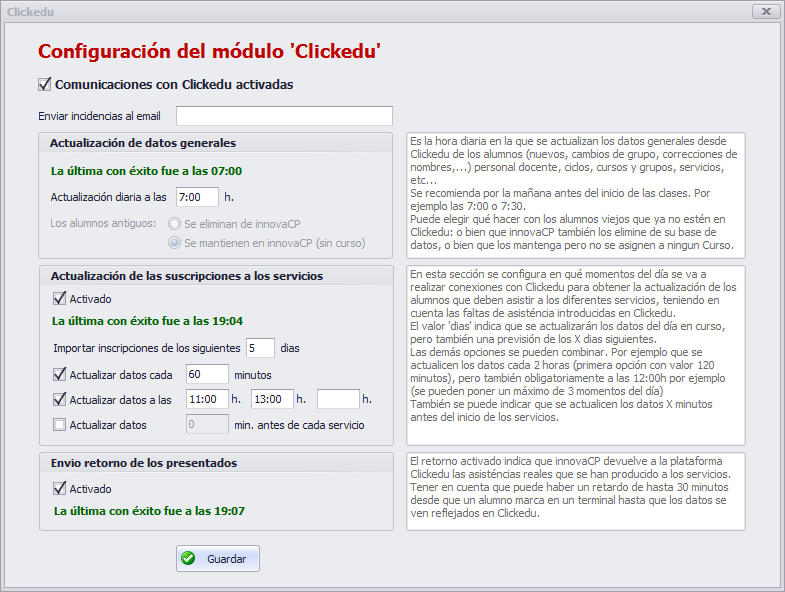Click the empty third hour field
Image resolution: width=785 pixels, height=592 pixels.
[338, 399]
